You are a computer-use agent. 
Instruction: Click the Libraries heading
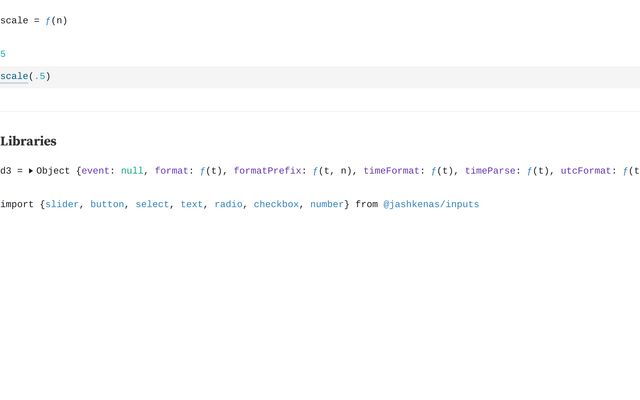28,141
